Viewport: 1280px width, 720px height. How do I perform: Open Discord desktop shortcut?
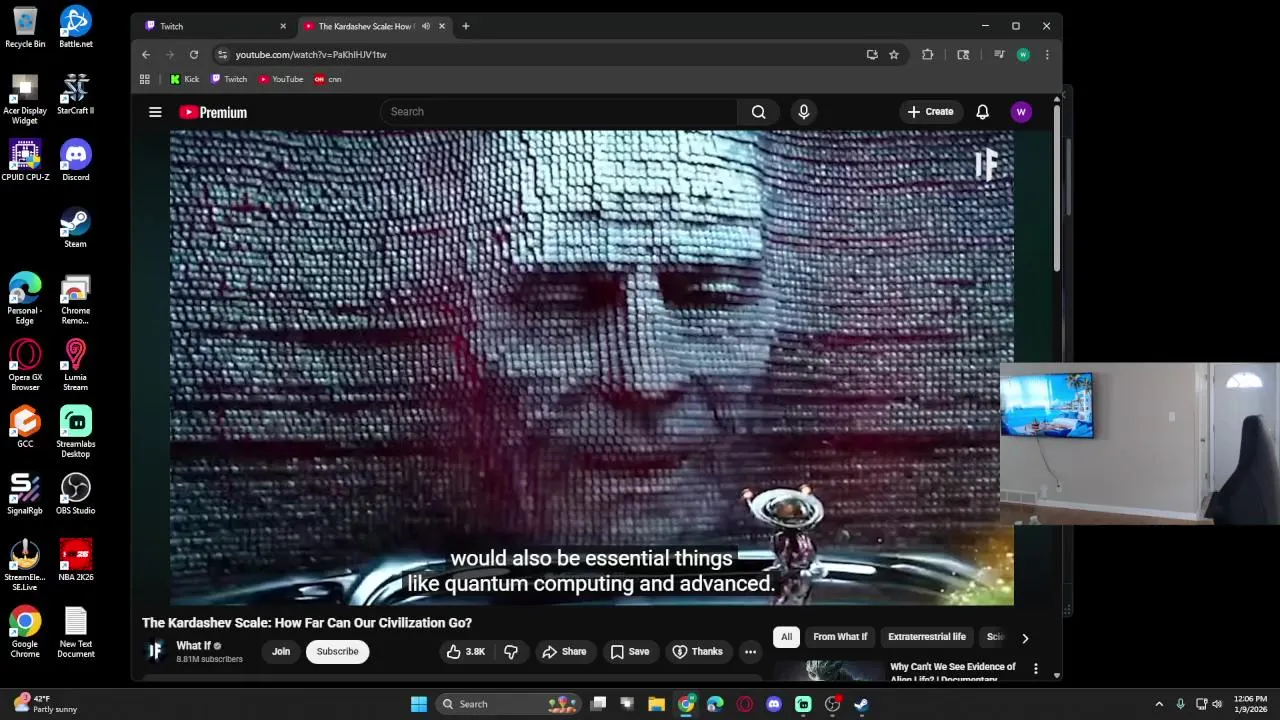pyautogui.click(x=76, y=160)
